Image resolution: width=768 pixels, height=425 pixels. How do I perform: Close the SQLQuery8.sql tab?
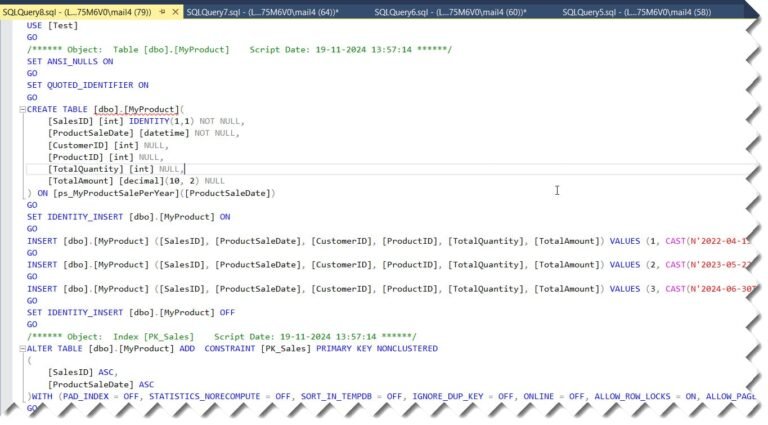coord(175,11)
